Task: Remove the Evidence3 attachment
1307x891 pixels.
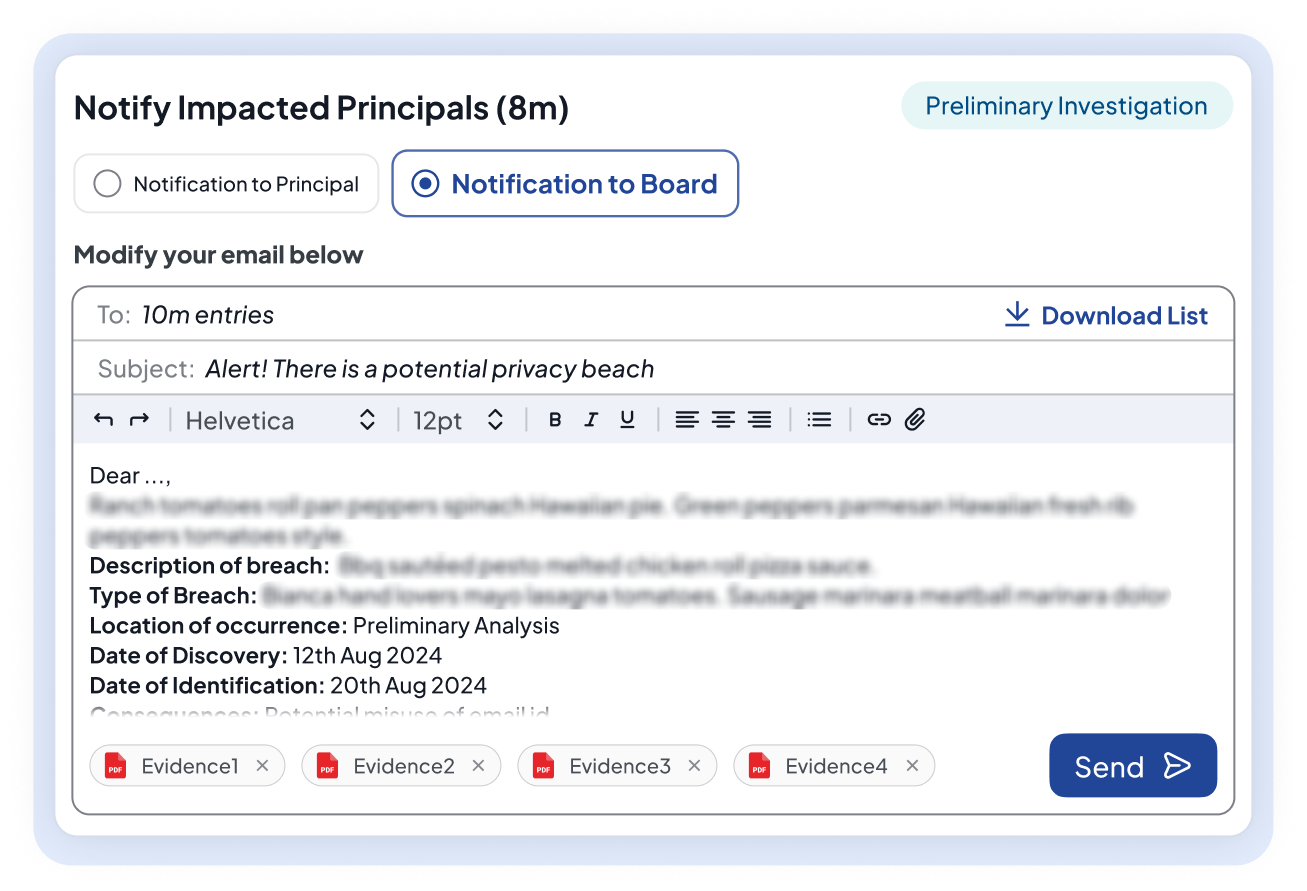Action: pos(695,766)
